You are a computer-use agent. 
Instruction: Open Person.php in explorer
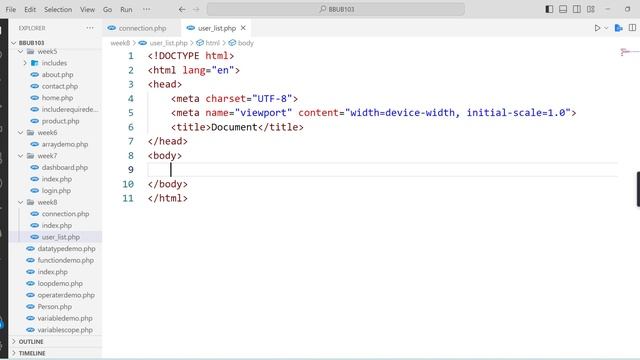(x=54, y=307)
